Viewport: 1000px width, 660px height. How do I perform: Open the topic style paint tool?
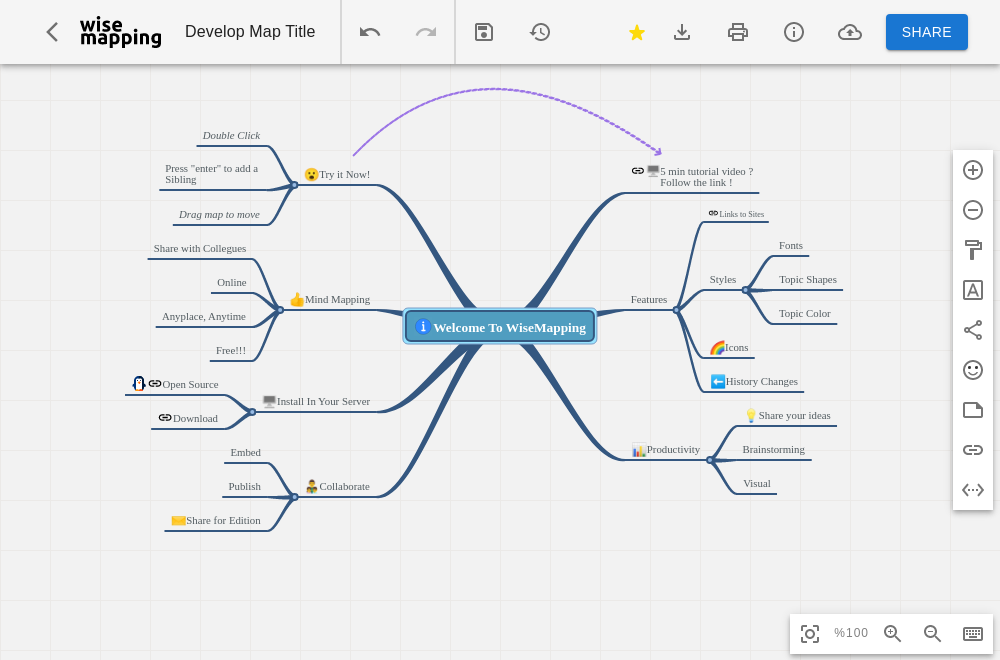[973, 250]
